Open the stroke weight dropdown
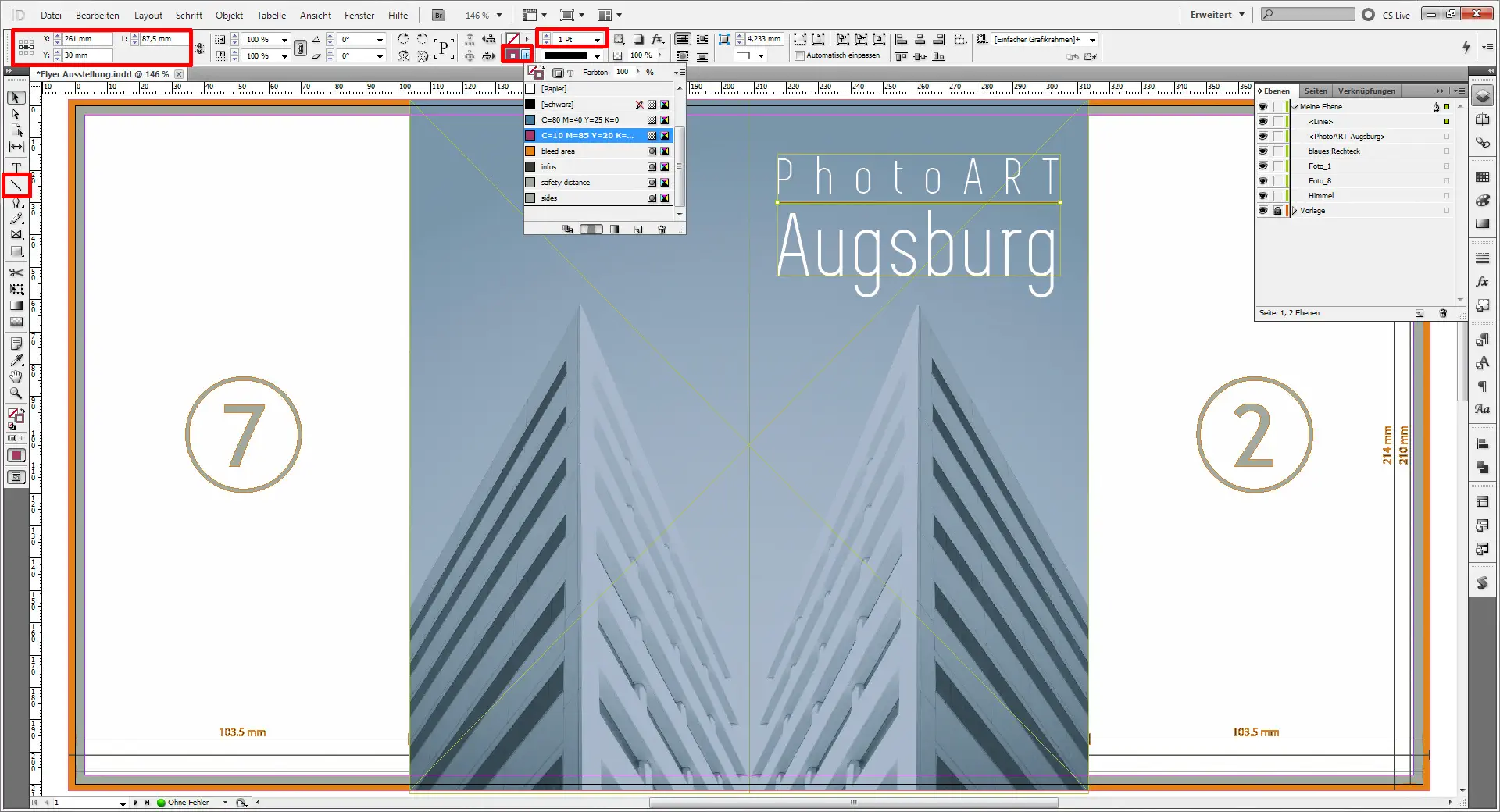 coord(598,38)
